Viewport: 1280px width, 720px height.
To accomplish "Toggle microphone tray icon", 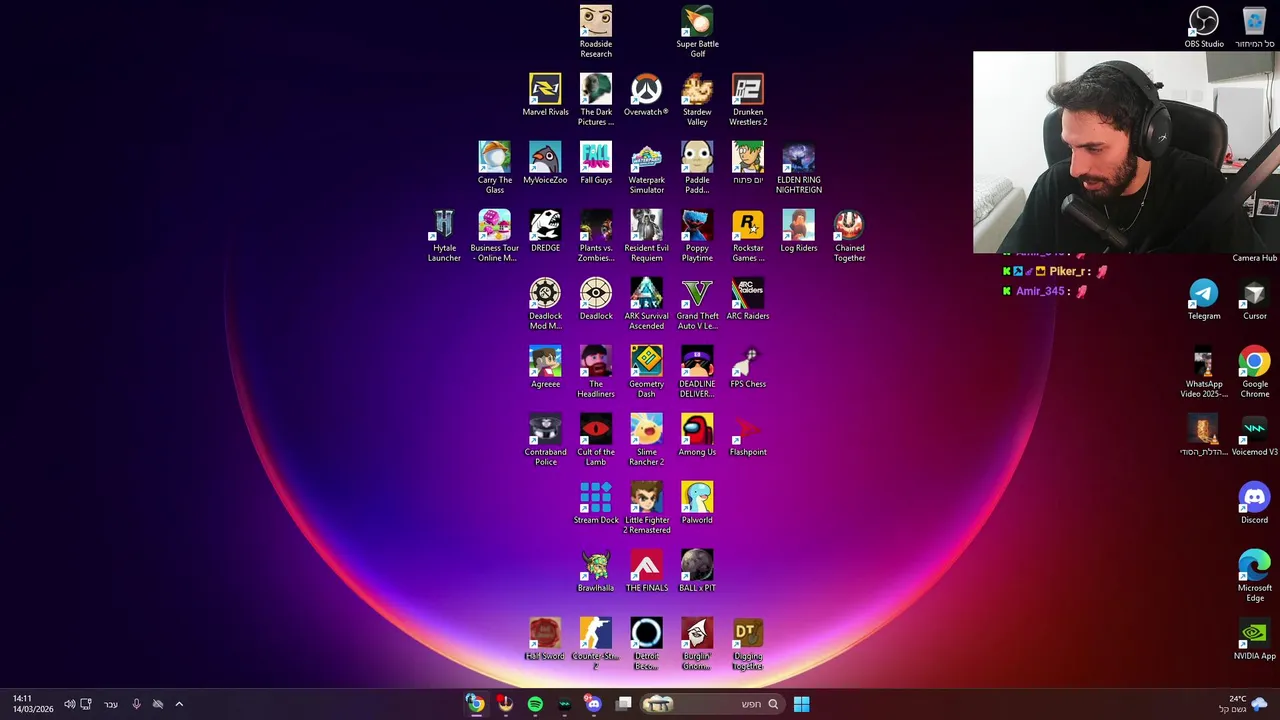I will pos(136,704).
